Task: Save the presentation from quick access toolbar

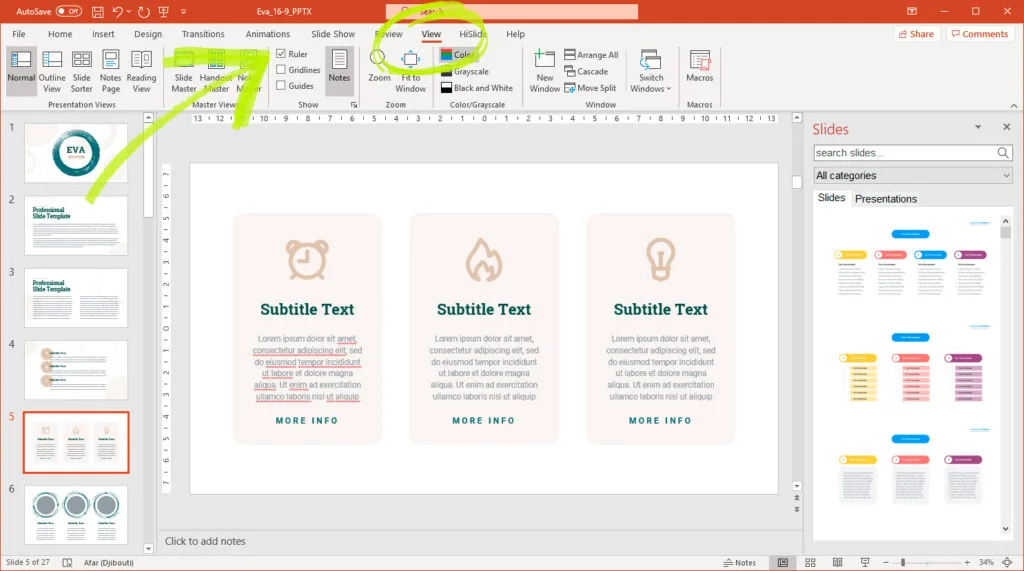Action: click(97, 11)
